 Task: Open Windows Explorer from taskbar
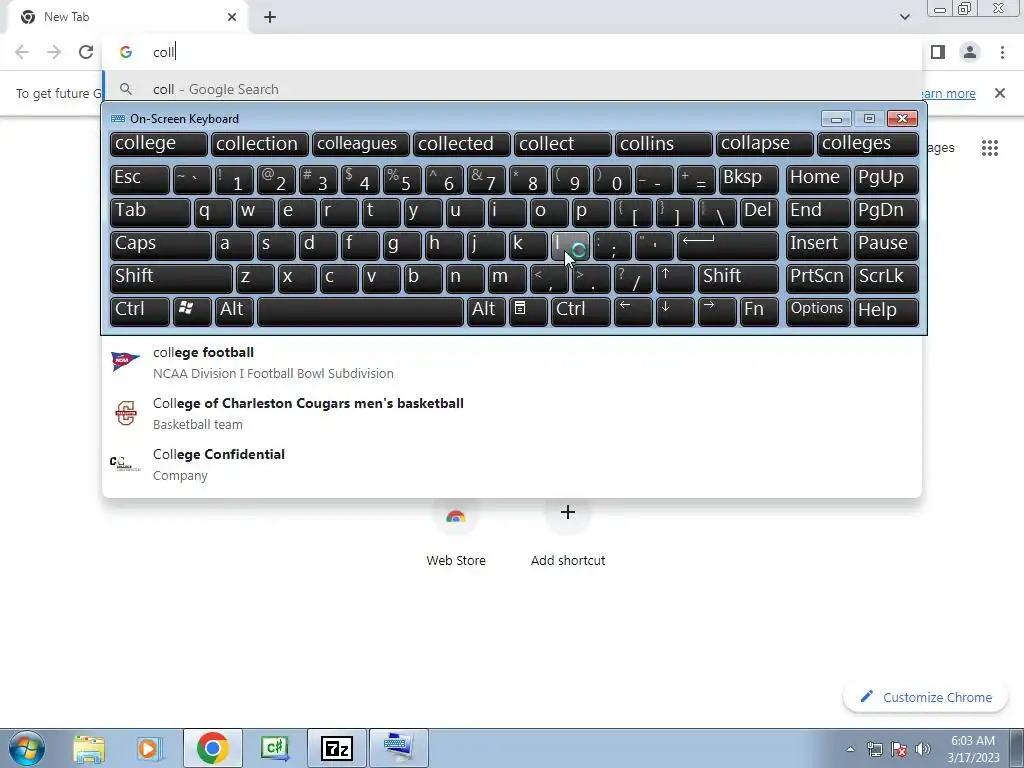89,748
